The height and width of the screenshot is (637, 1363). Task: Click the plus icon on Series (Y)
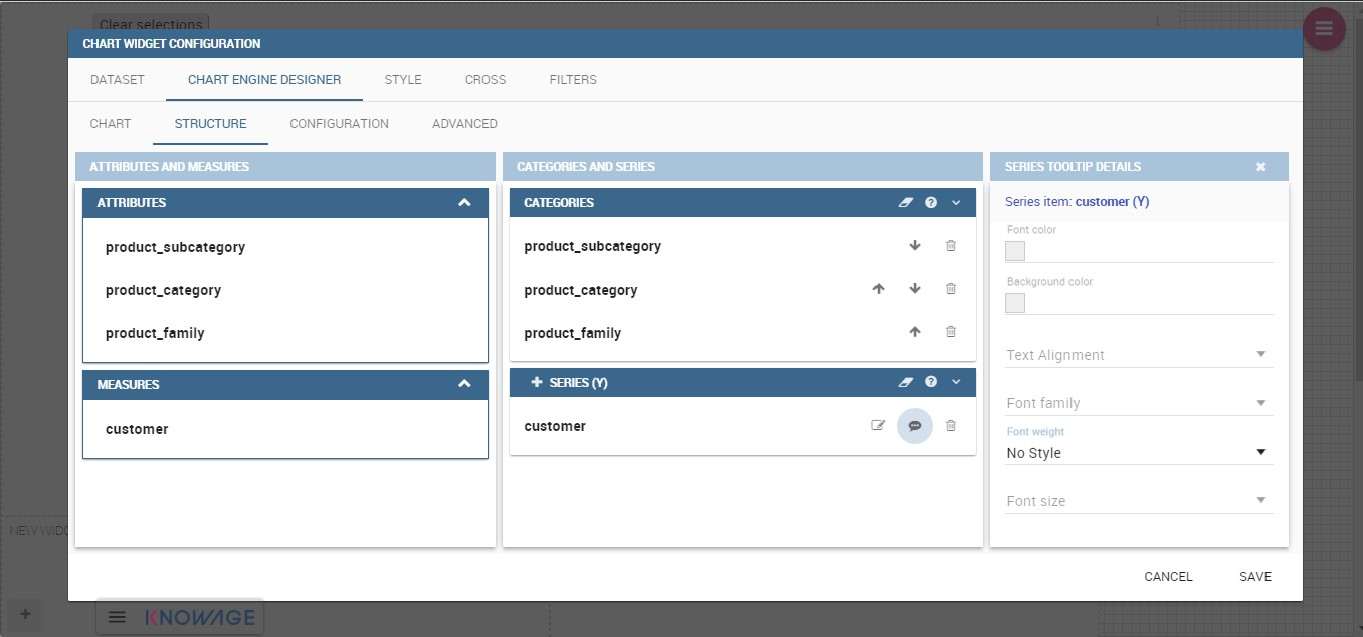point(537,383)
